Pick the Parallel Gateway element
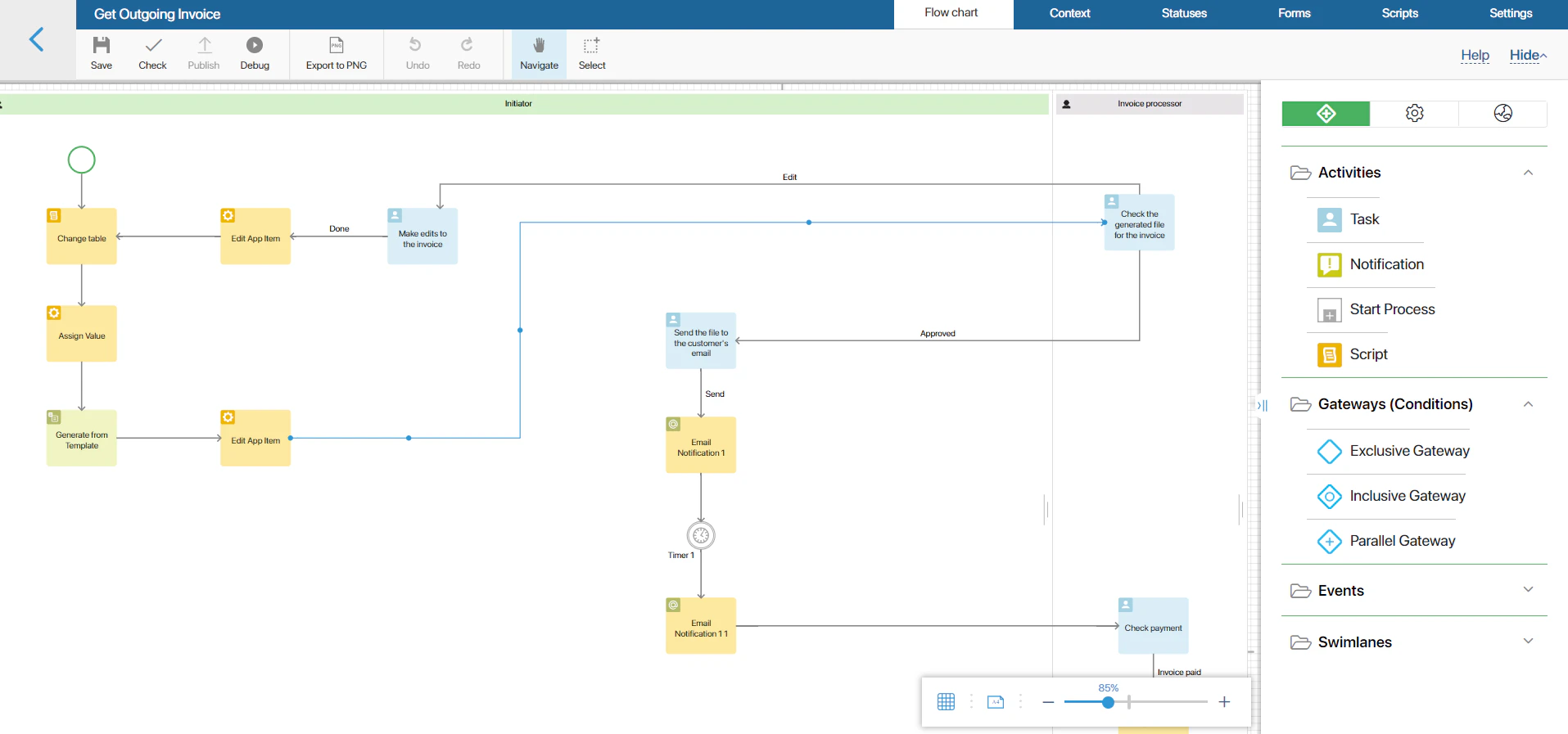Viewport: 1568px width, 734px height. click(1386, 541)
